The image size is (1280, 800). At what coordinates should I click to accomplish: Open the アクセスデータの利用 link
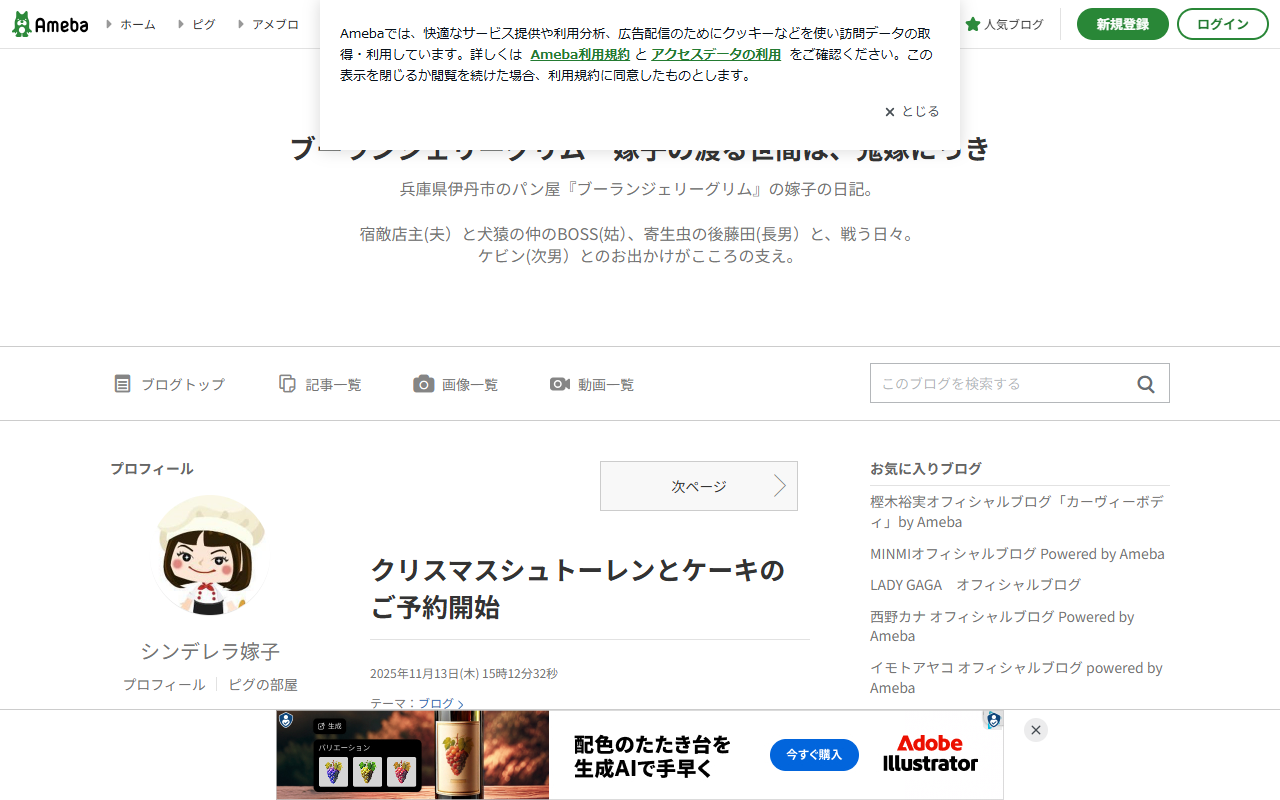[x=716, y=54]
